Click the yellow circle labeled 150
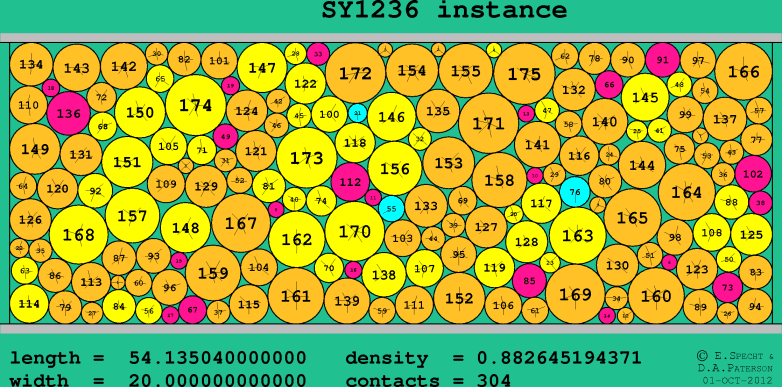The height and width of the screenshot is (387, 782). click(x=140, y=112)
